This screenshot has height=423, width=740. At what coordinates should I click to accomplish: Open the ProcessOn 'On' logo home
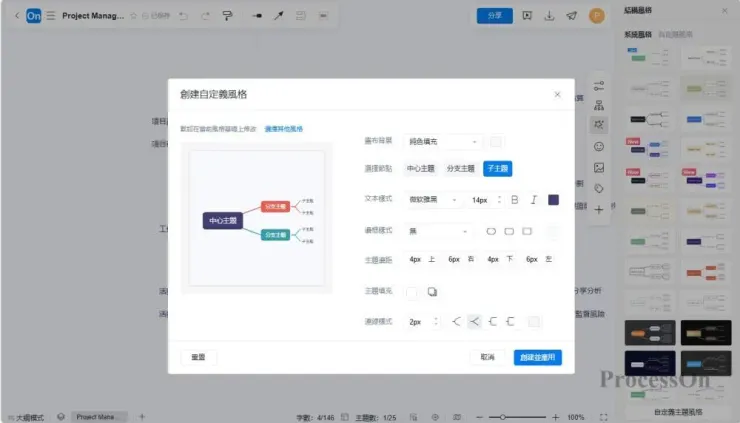[x=34, y=16]
